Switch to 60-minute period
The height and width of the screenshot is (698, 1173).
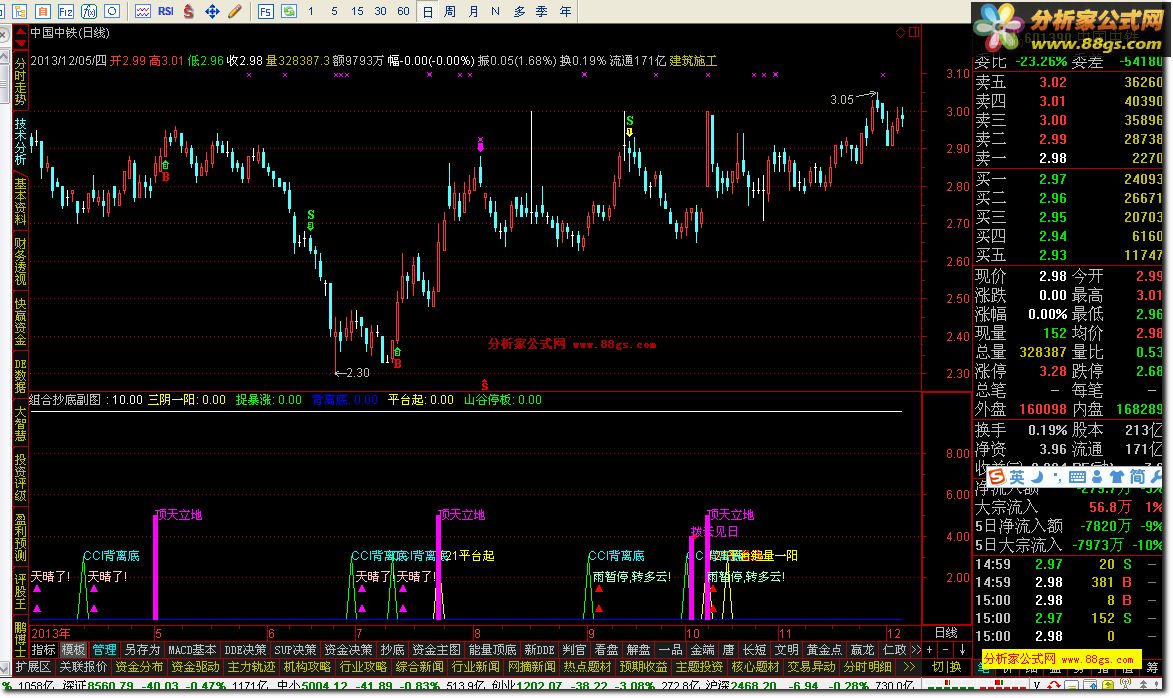[403, 11]
